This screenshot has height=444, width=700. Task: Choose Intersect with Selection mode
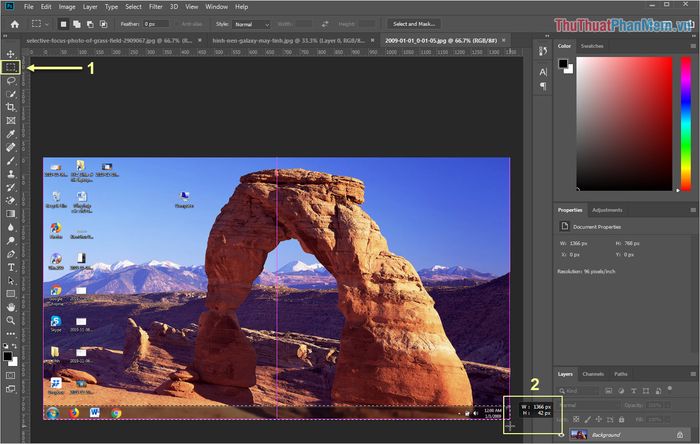click(x=104, y=24)
